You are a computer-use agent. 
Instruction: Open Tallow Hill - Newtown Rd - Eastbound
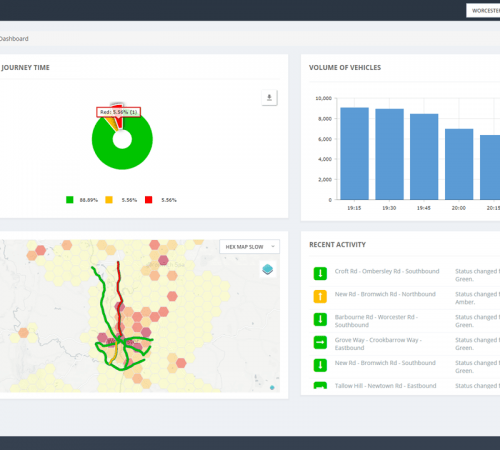tap(385, 386)
